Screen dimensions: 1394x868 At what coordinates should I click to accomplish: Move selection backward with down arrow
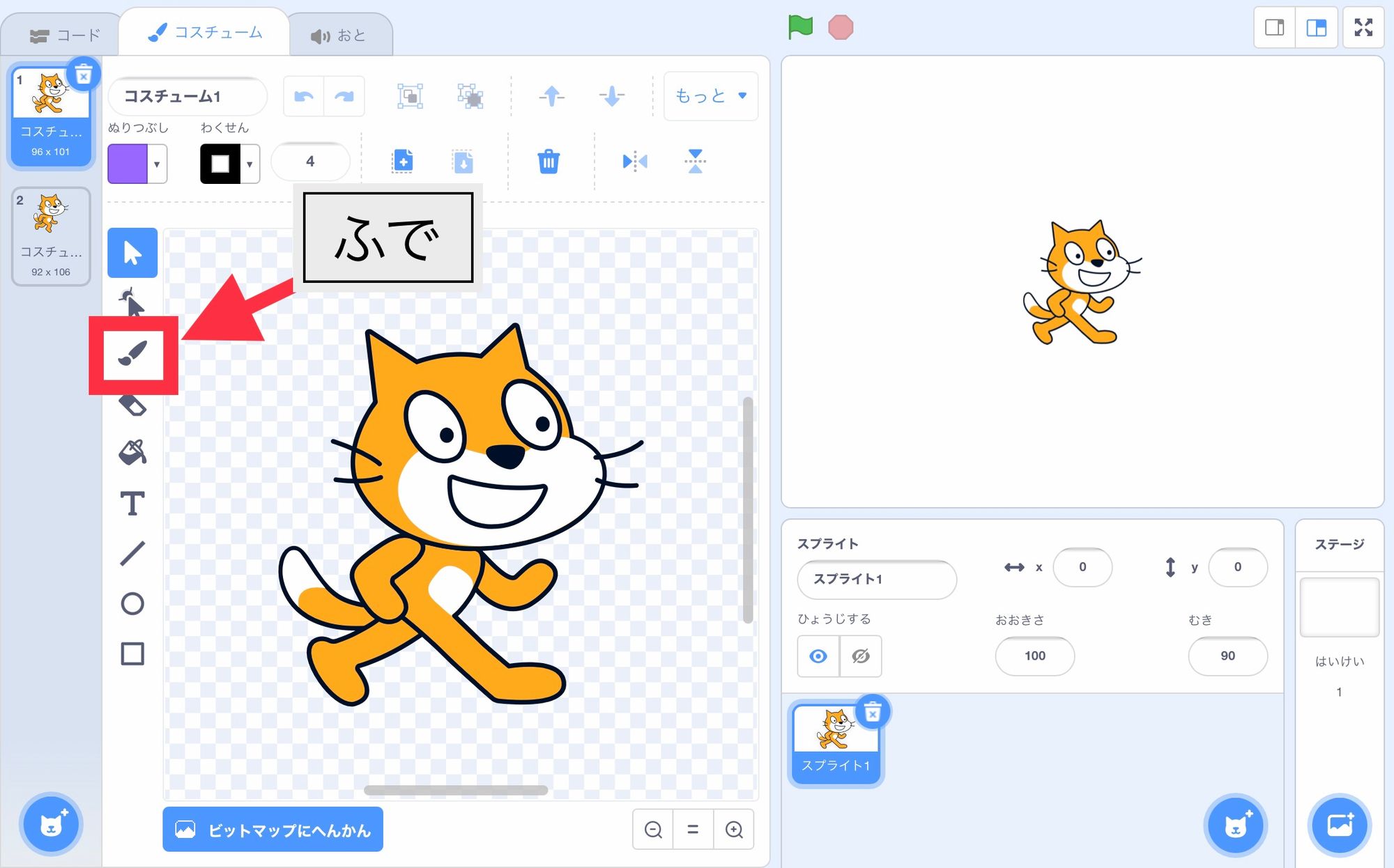click(612, 96)
